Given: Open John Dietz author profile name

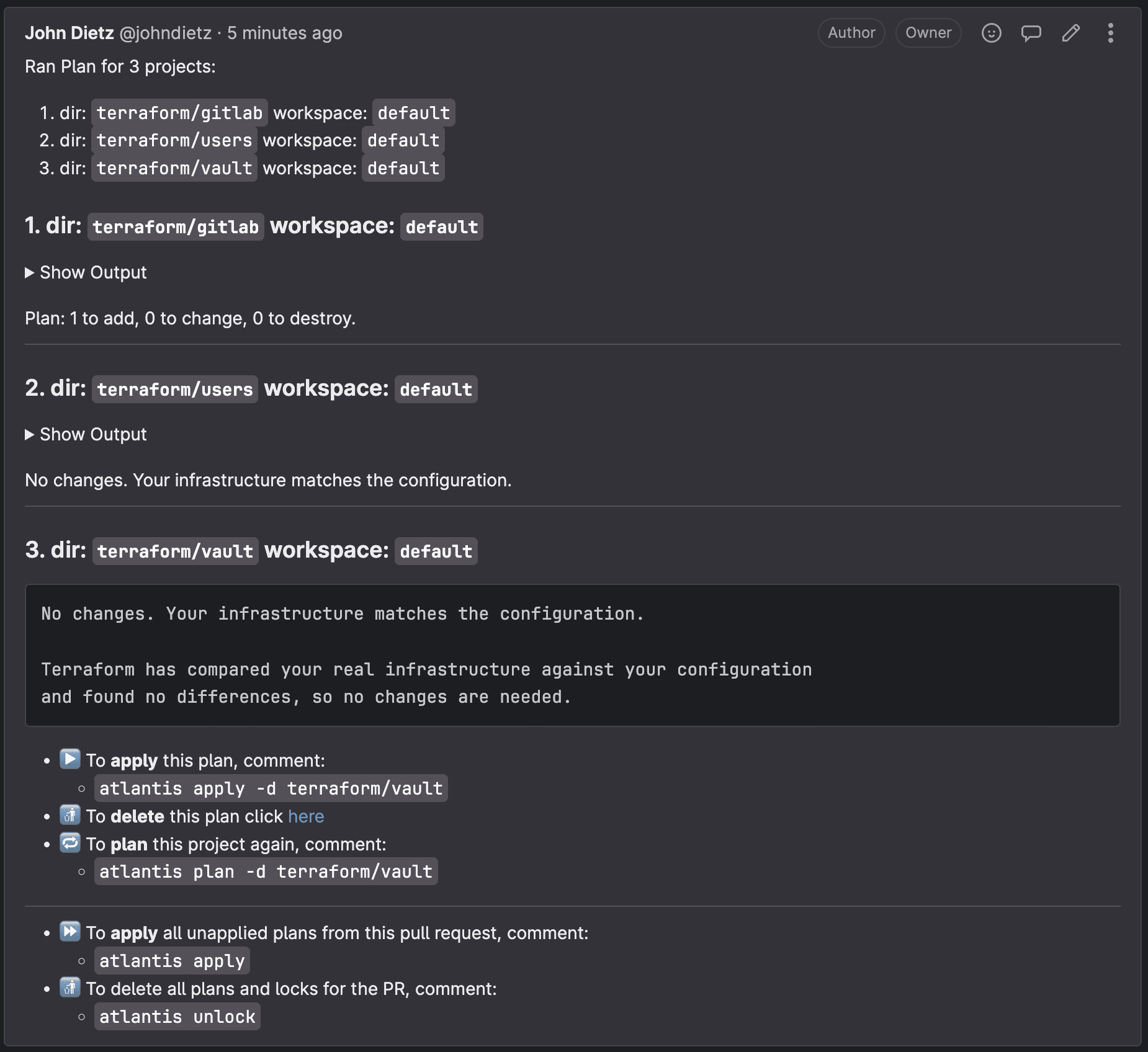Looking at the screenshot, I should [70, 33].
